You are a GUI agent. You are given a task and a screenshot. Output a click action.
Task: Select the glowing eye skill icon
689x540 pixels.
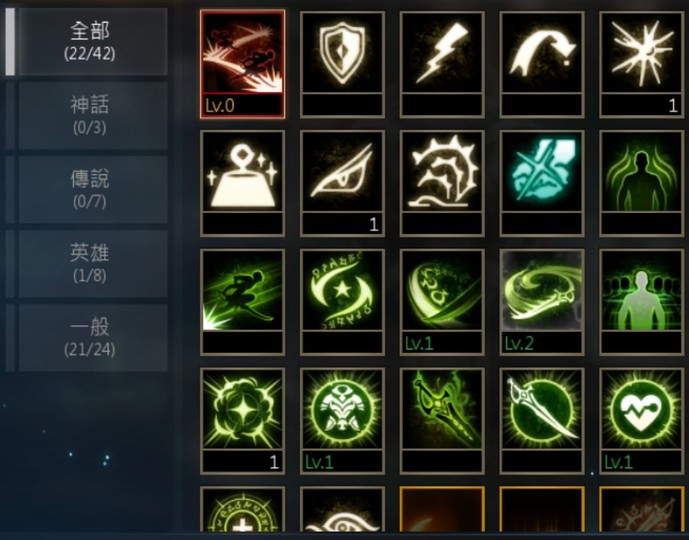pyautogui.click(x=342, y=183)
